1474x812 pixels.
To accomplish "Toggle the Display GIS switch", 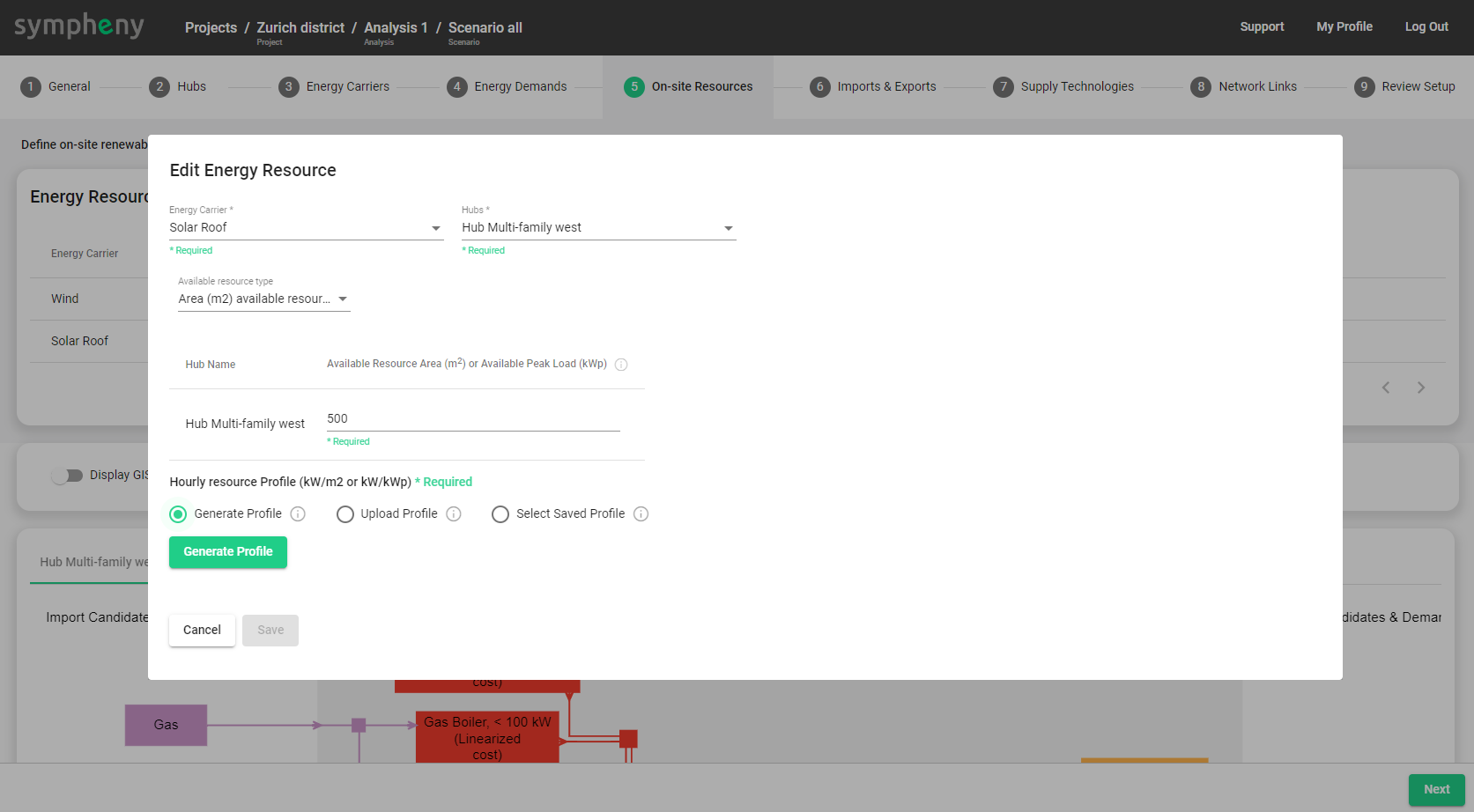I will tap(67, 476).
